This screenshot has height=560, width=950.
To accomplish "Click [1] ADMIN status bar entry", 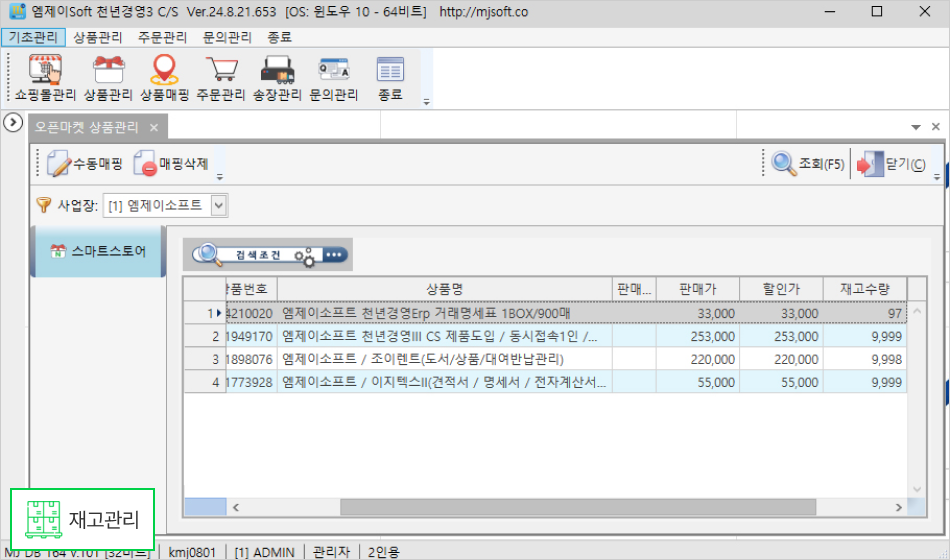I will pyautogui.click(x=264, y=552).
